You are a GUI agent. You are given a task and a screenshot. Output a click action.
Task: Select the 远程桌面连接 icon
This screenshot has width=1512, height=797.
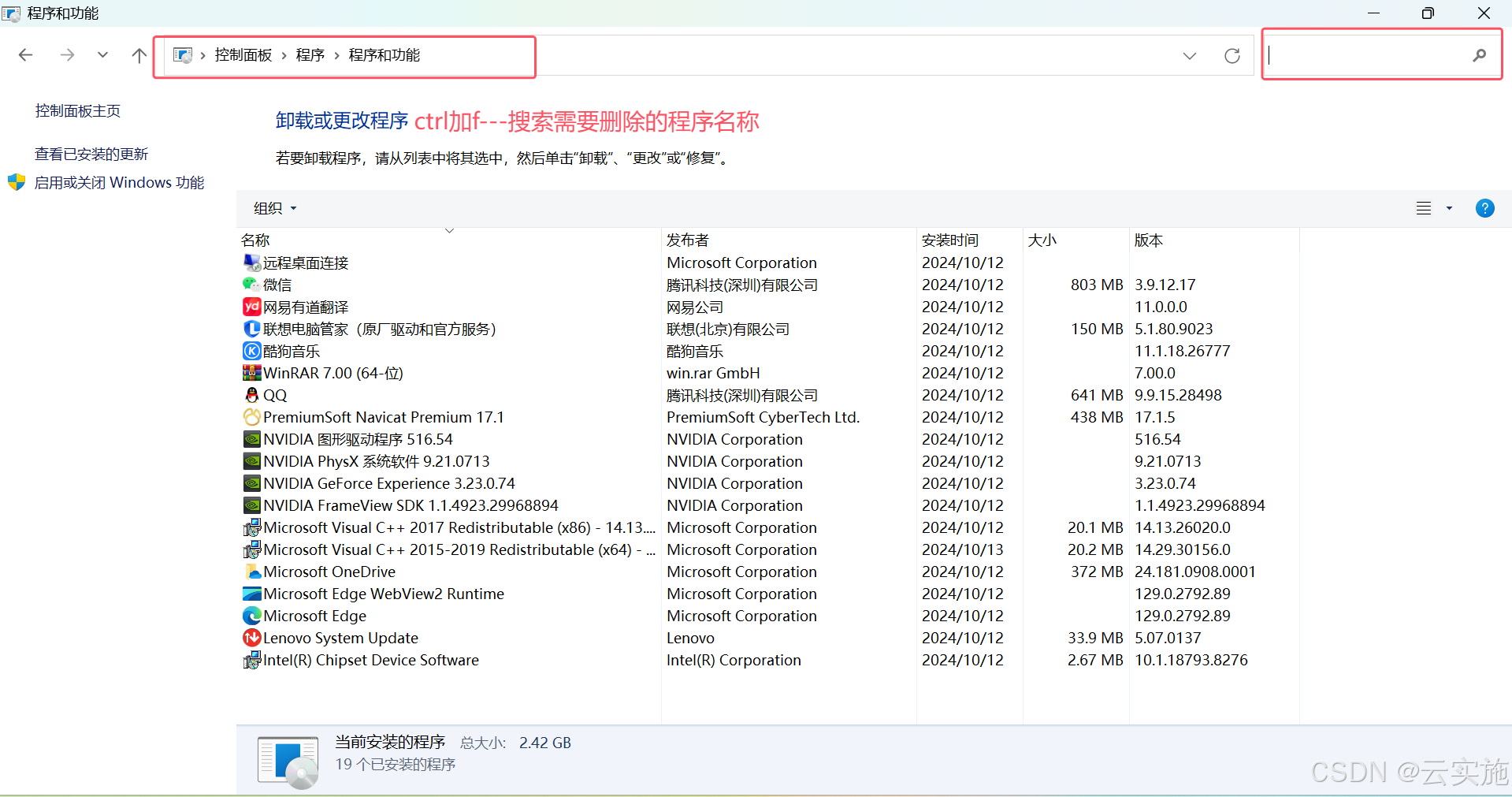252,263
